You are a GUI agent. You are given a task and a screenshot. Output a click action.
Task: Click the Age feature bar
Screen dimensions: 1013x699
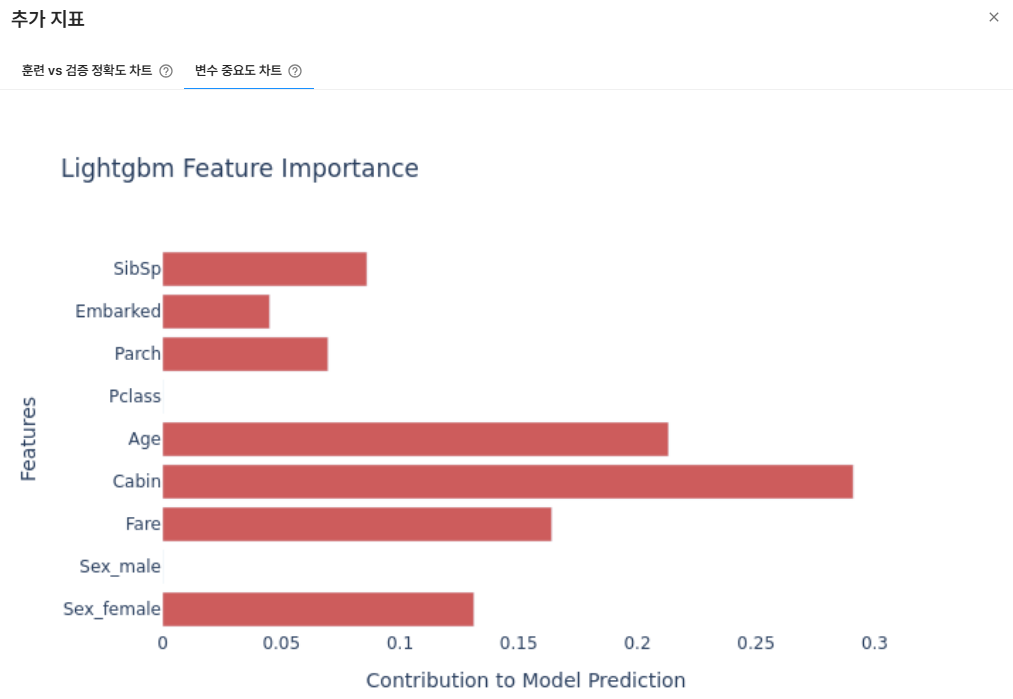[x=415, y=439]
